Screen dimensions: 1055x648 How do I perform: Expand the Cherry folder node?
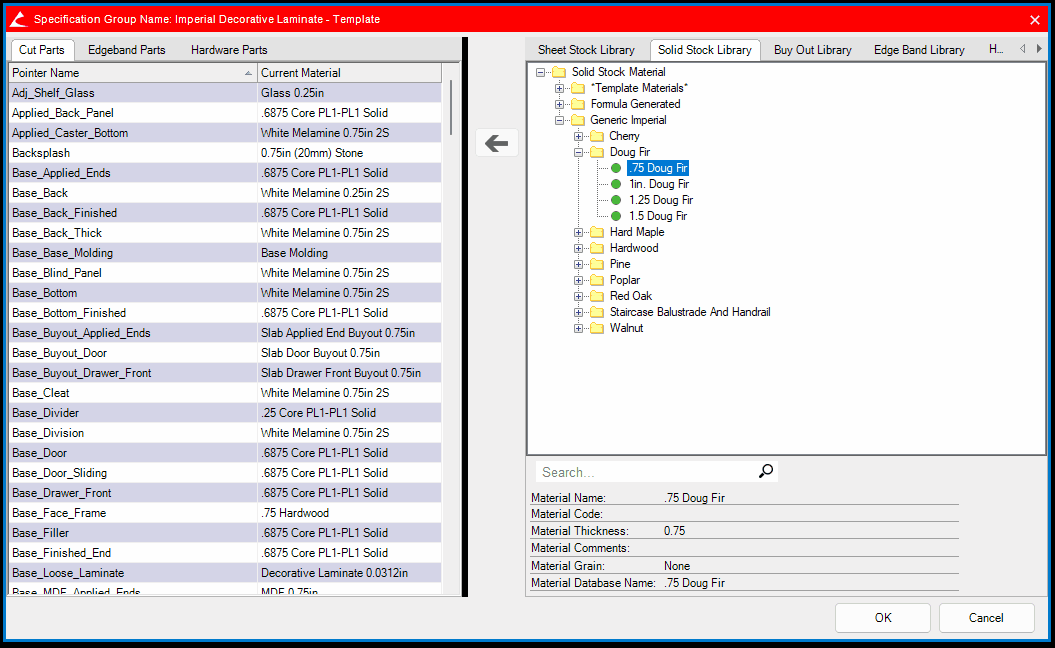[x=580, y=136]
